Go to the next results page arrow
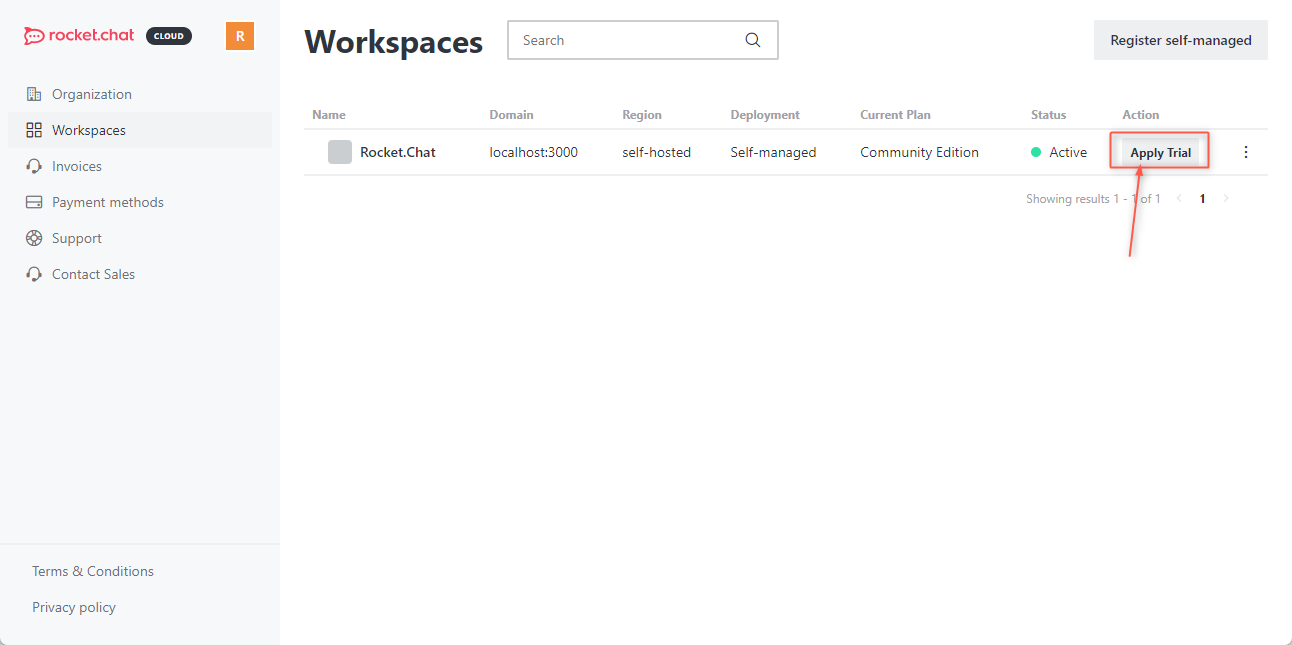Image resolution: width=1292 pixels, height=645 pixels. (1226, 199)
